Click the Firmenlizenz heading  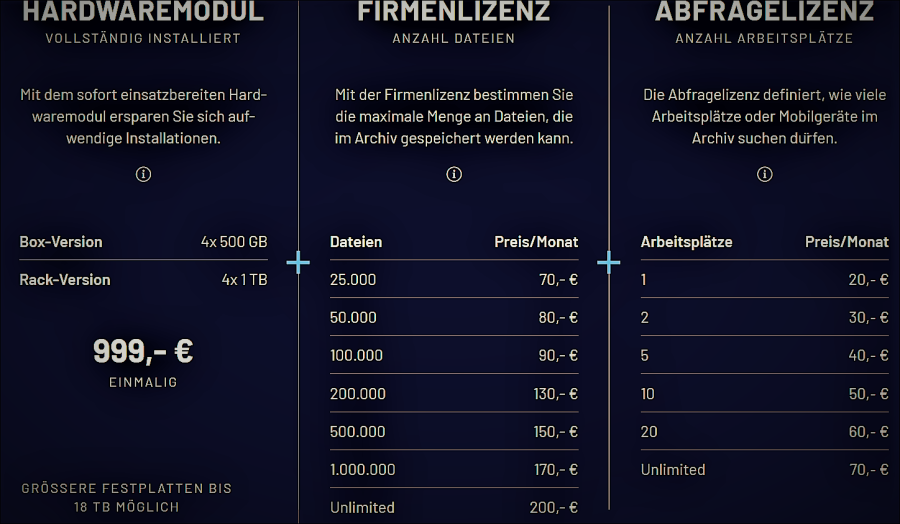pyautogui.click(x=454, y=12)
